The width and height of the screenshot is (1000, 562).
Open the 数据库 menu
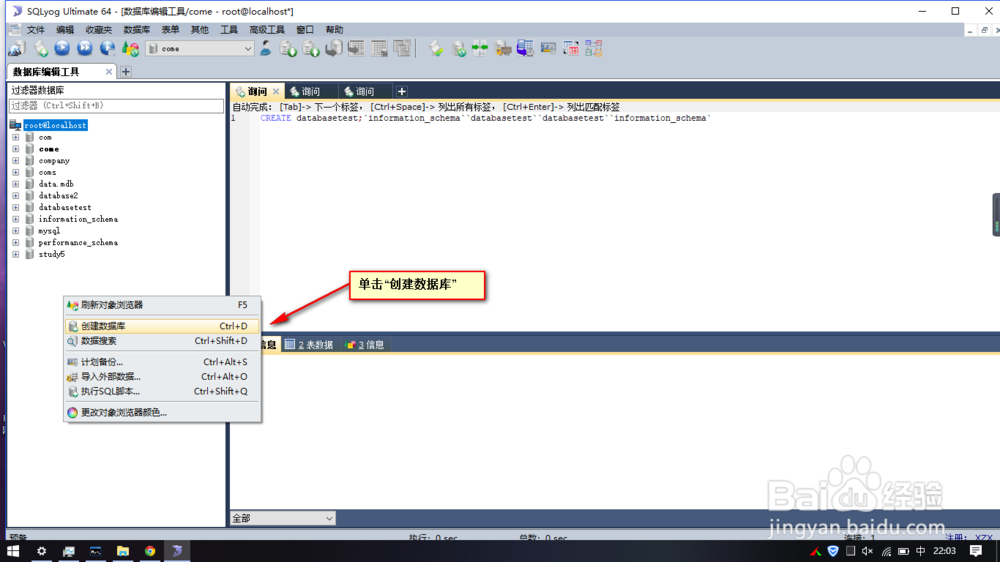point(136,30)
